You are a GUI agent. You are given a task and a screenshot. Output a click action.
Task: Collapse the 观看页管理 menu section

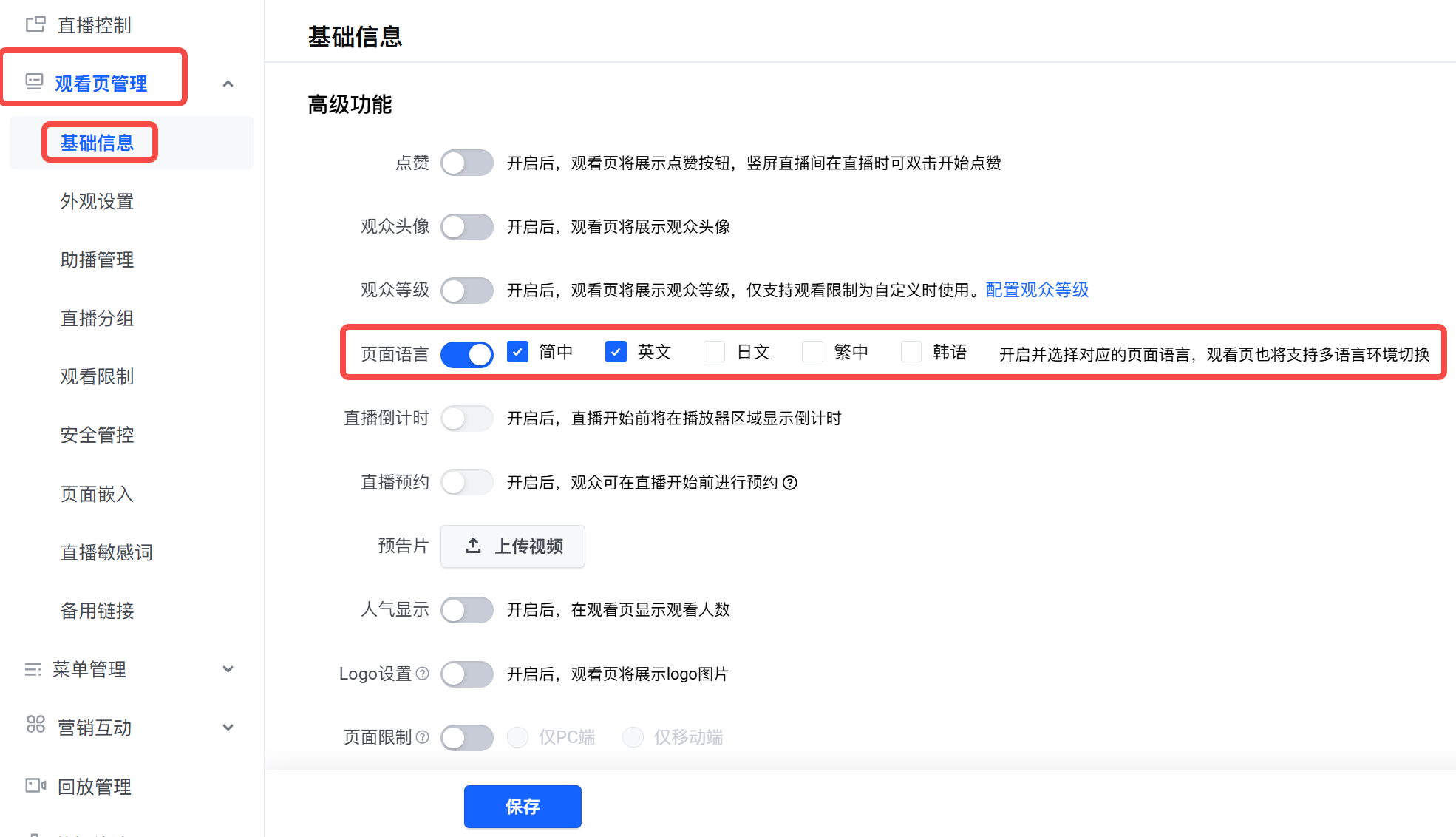click(x=228, y=84)
